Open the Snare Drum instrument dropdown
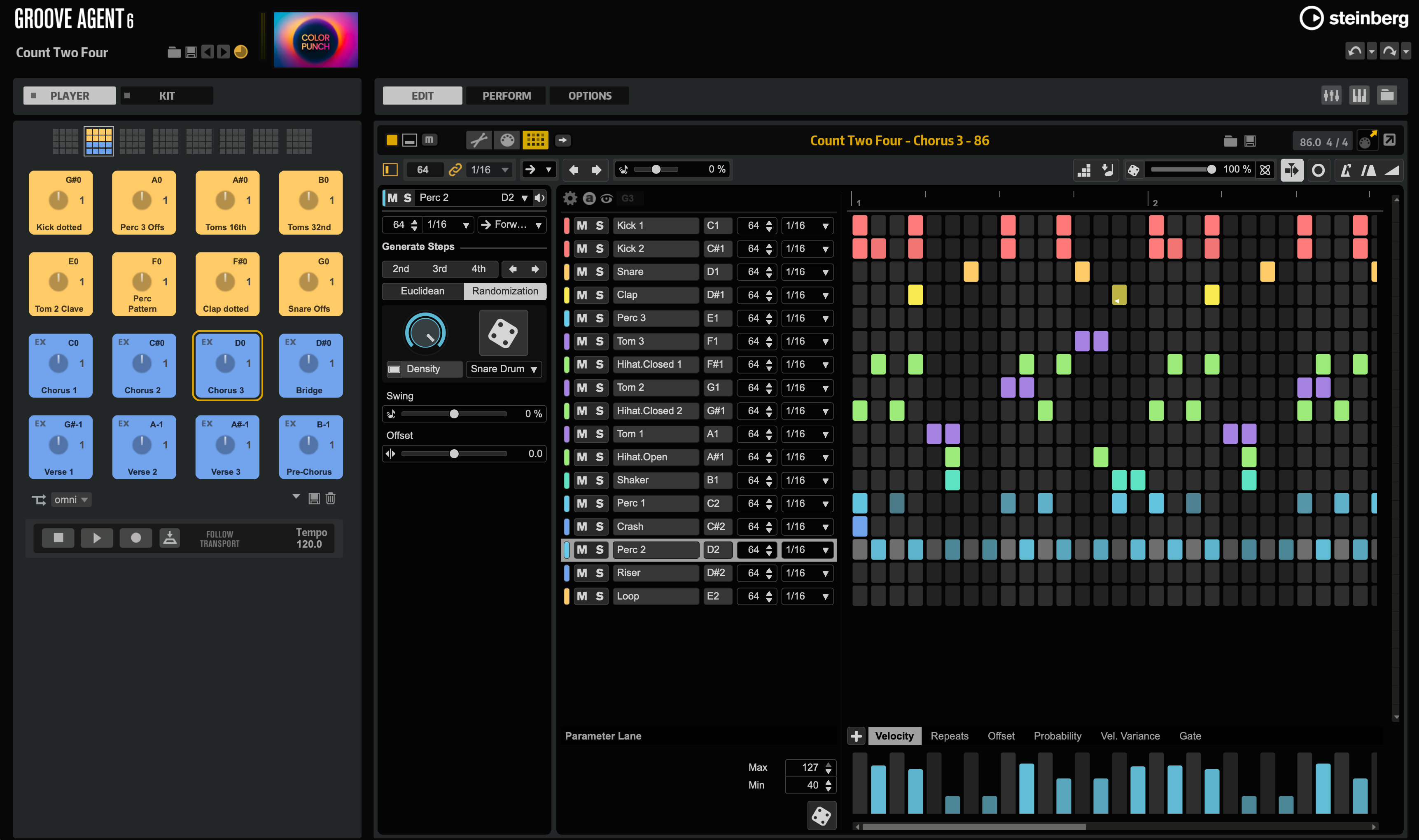This screenshot has width=1419, height=840. 504,369
